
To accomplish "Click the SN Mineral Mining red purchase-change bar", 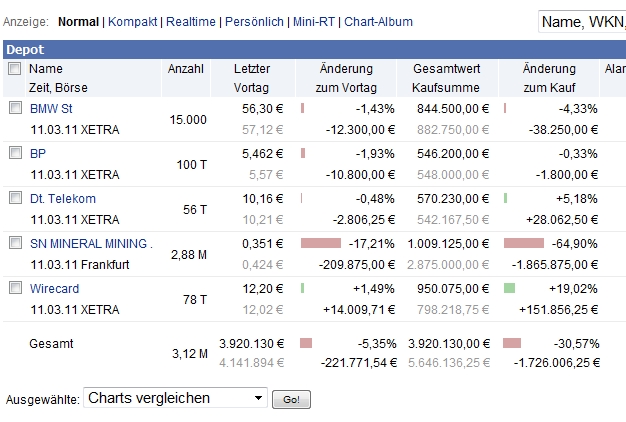I will coord(523,243).
